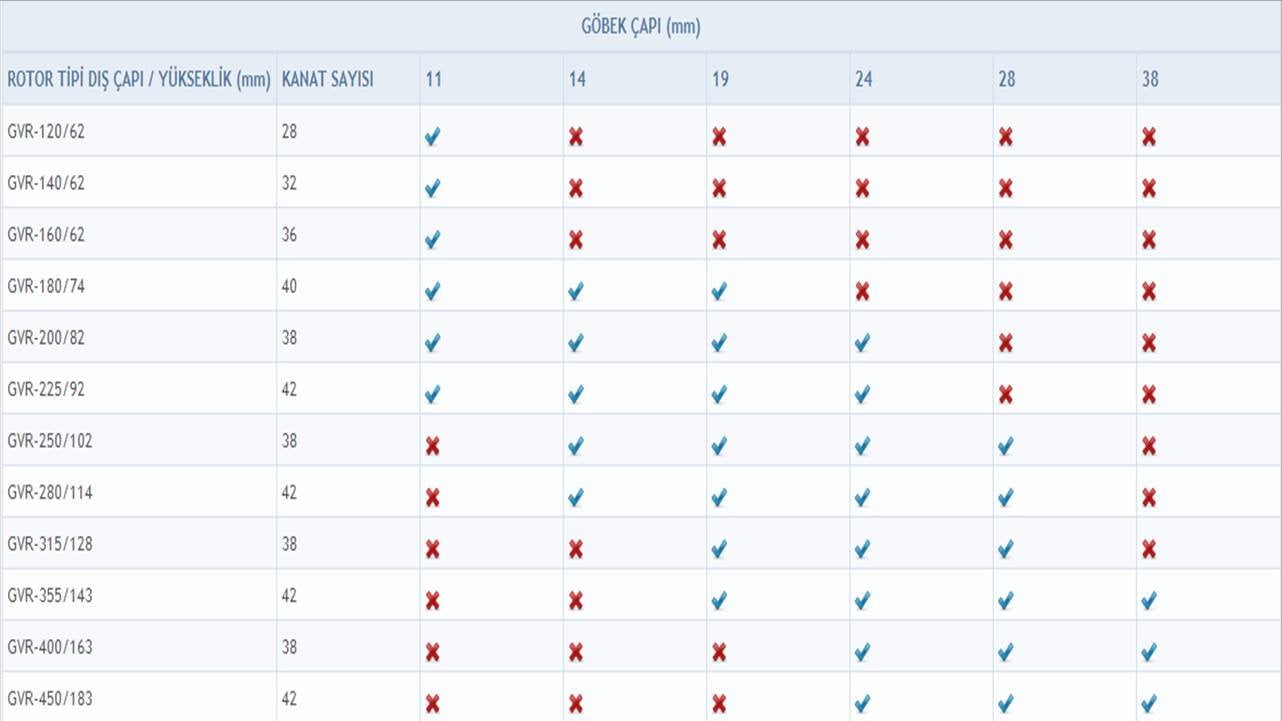Click the checkmark for GVR-180/74 hub 19
Image resolution: width=1282 pixels, height=721 pixels.
[x=719, y=292]
